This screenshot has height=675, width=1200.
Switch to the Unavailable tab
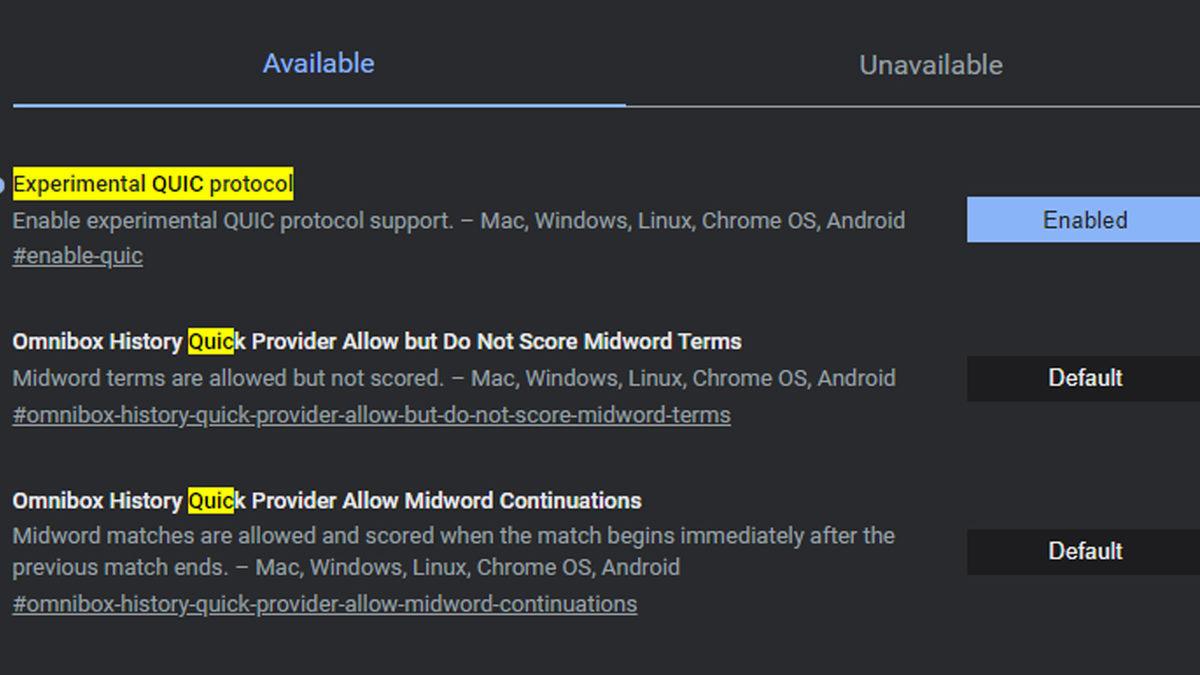coord(930,65)
